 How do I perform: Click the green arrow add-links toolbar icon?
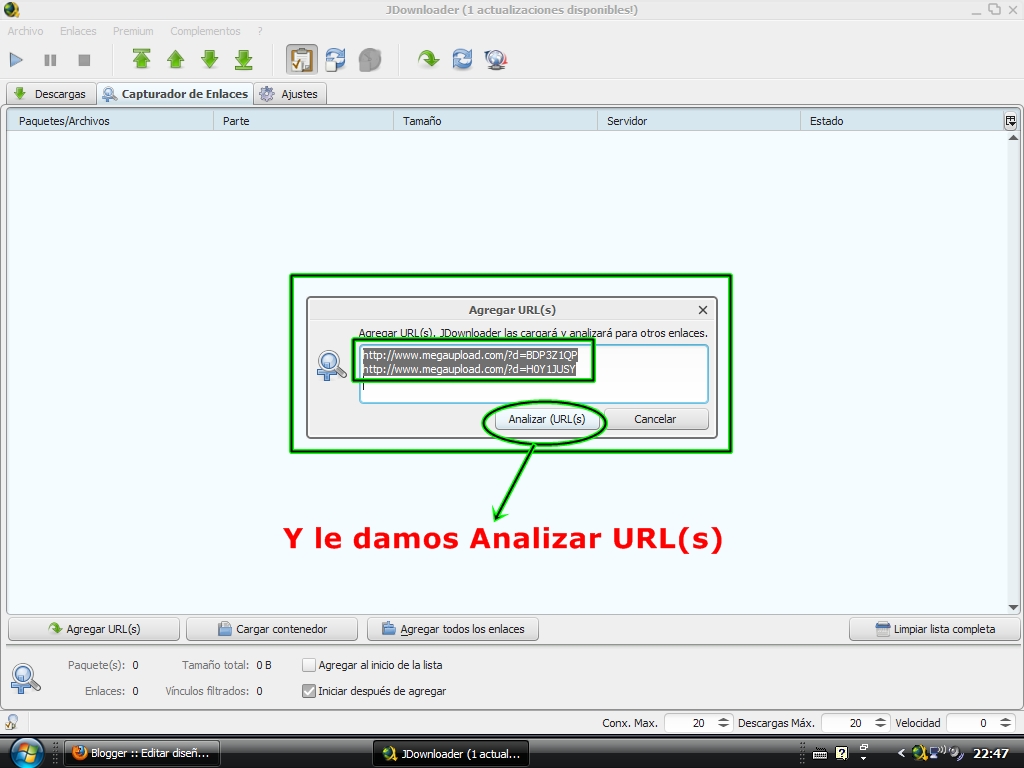pos(428,59)
